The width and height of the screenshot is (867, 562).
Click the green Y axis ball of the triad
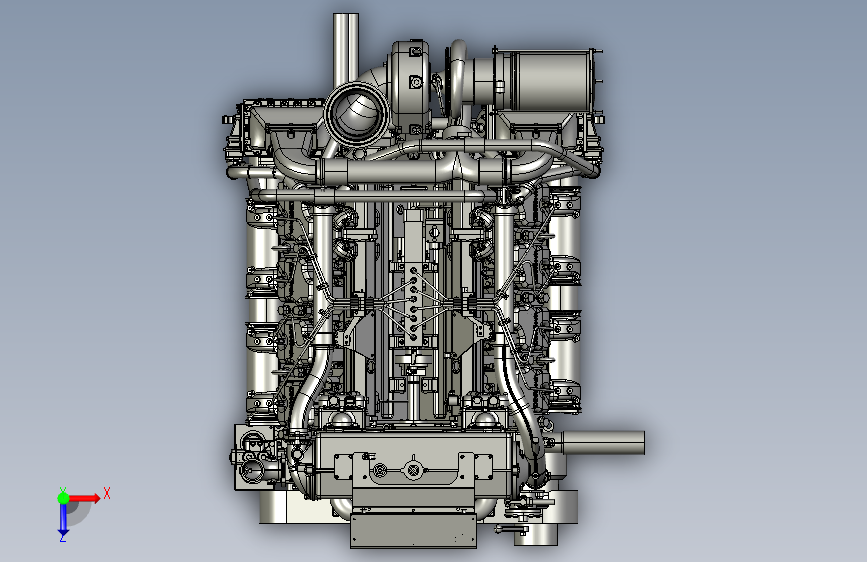click(63, 498)
